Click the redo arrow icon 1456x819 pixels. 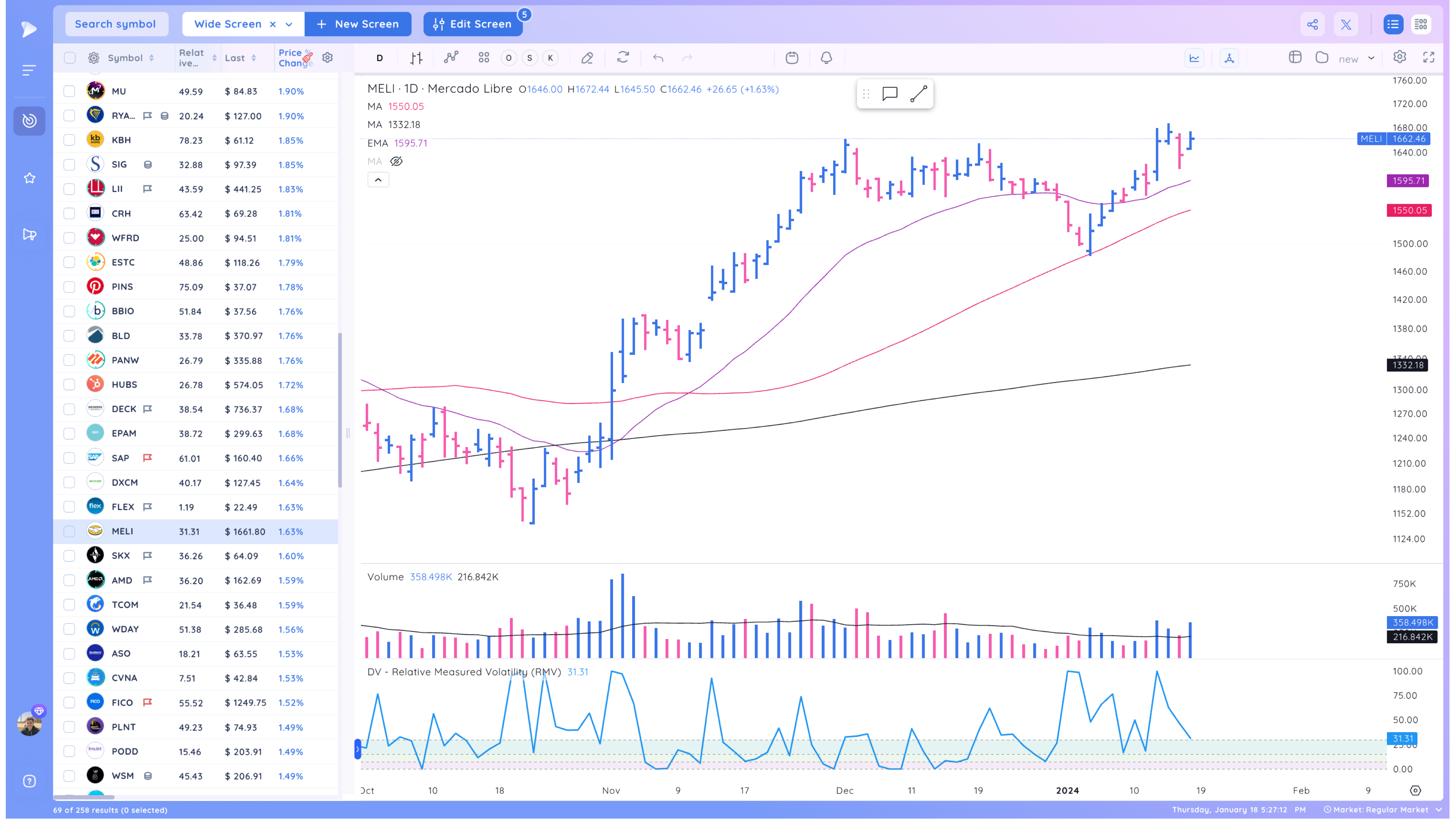[687, 58]
